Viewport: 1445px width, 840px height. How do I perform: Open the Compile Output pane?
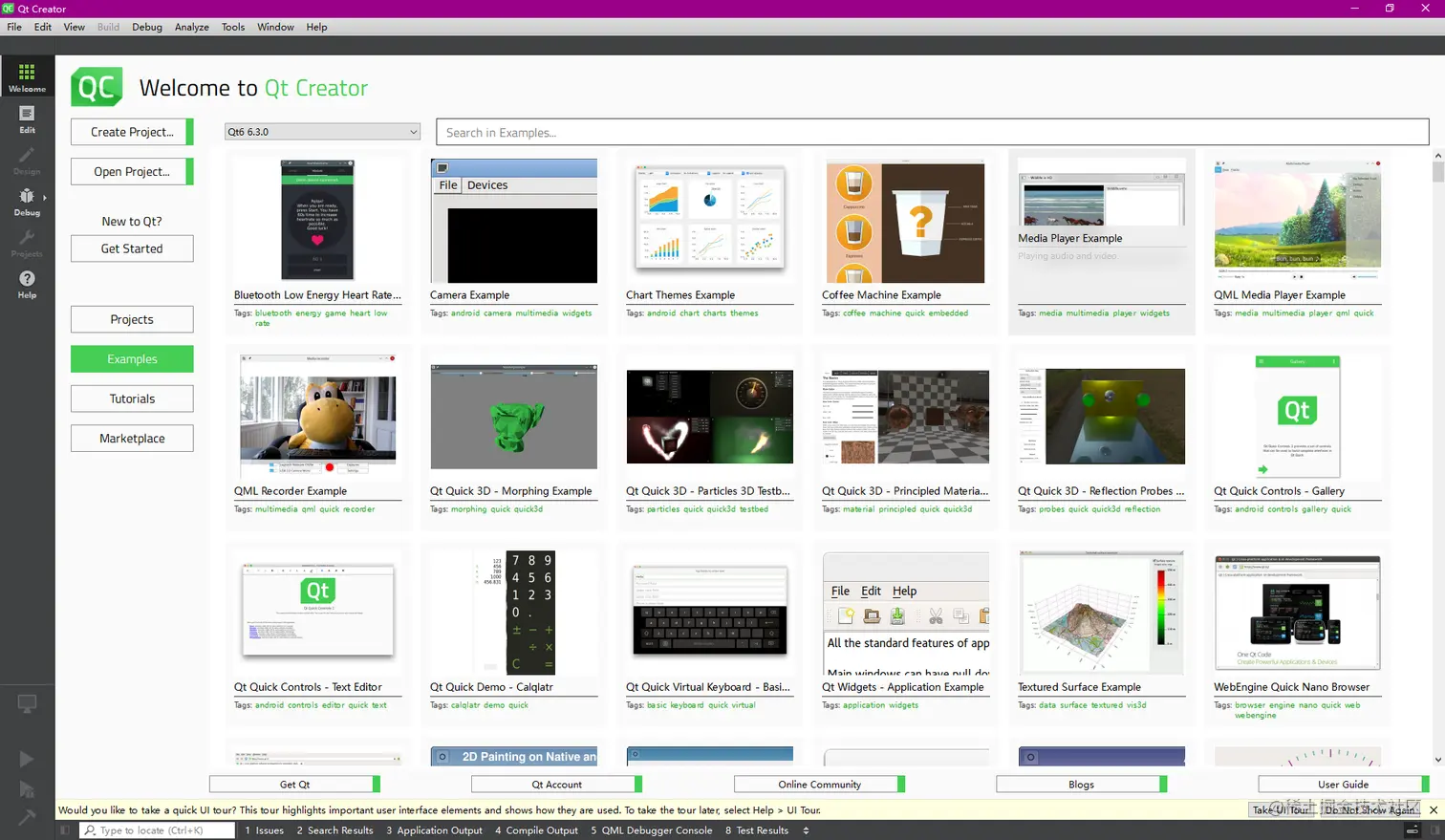tap(536, 830)
